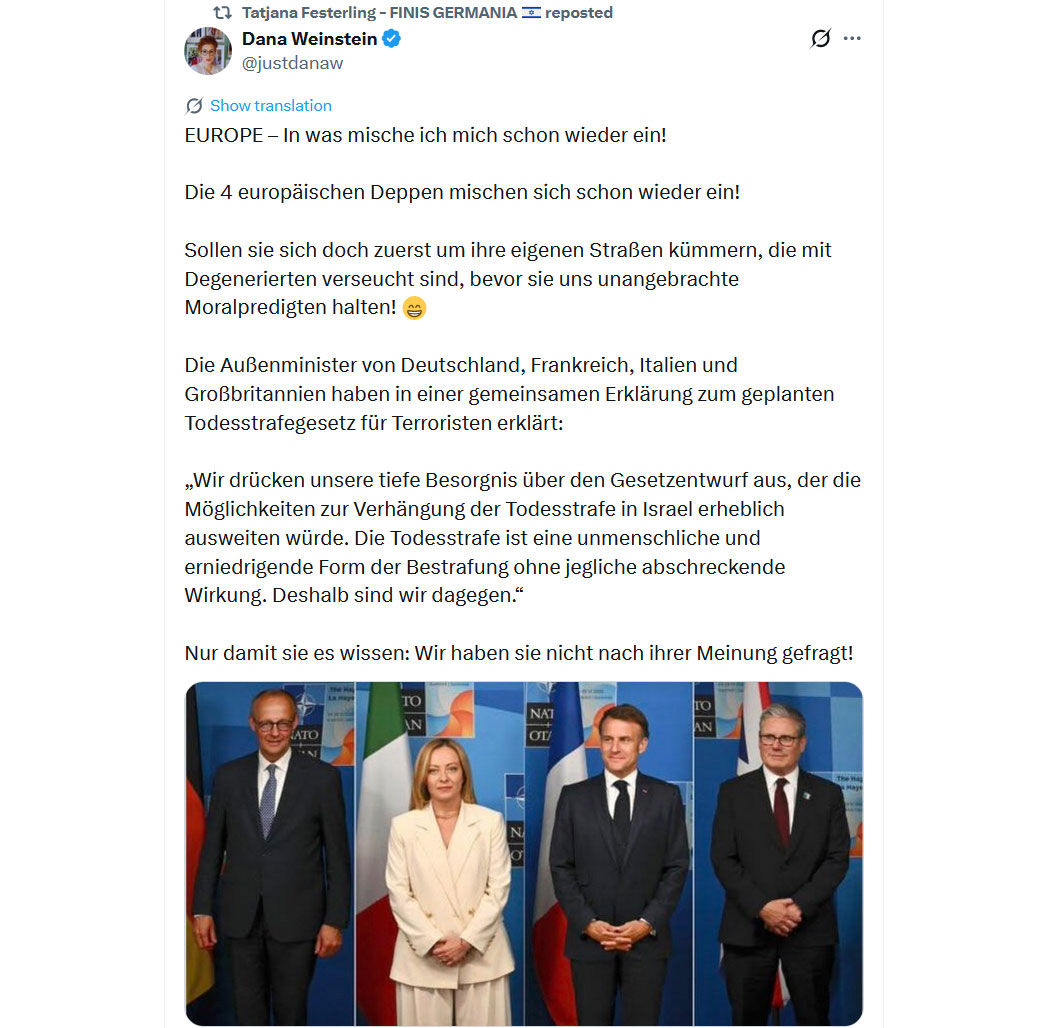The image size is (1050, 1028).
Task: Click the grinning emoji after Moralpredigten halten
Action: (415, 308)
